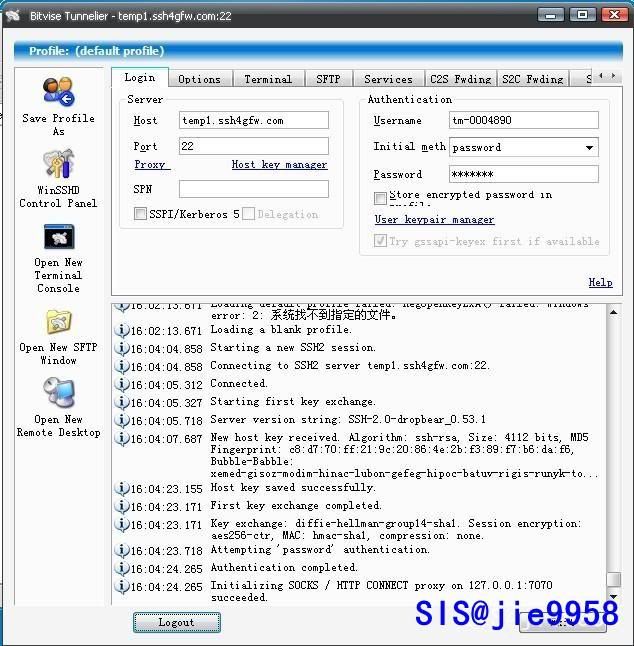Click info icon beside 'Connected.' log entry
634x646 pixels.
click(122, 384)
